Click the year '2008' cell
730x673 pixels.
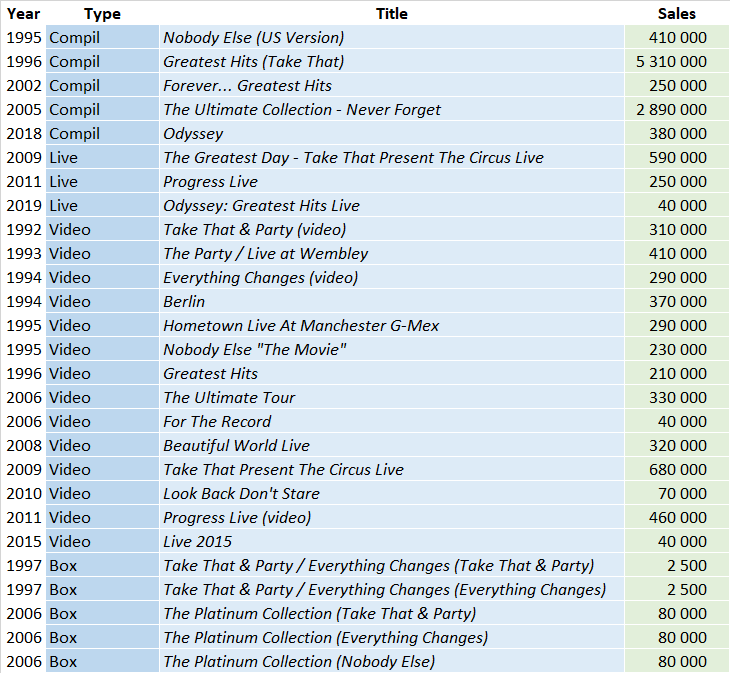(x=24, y=446)
